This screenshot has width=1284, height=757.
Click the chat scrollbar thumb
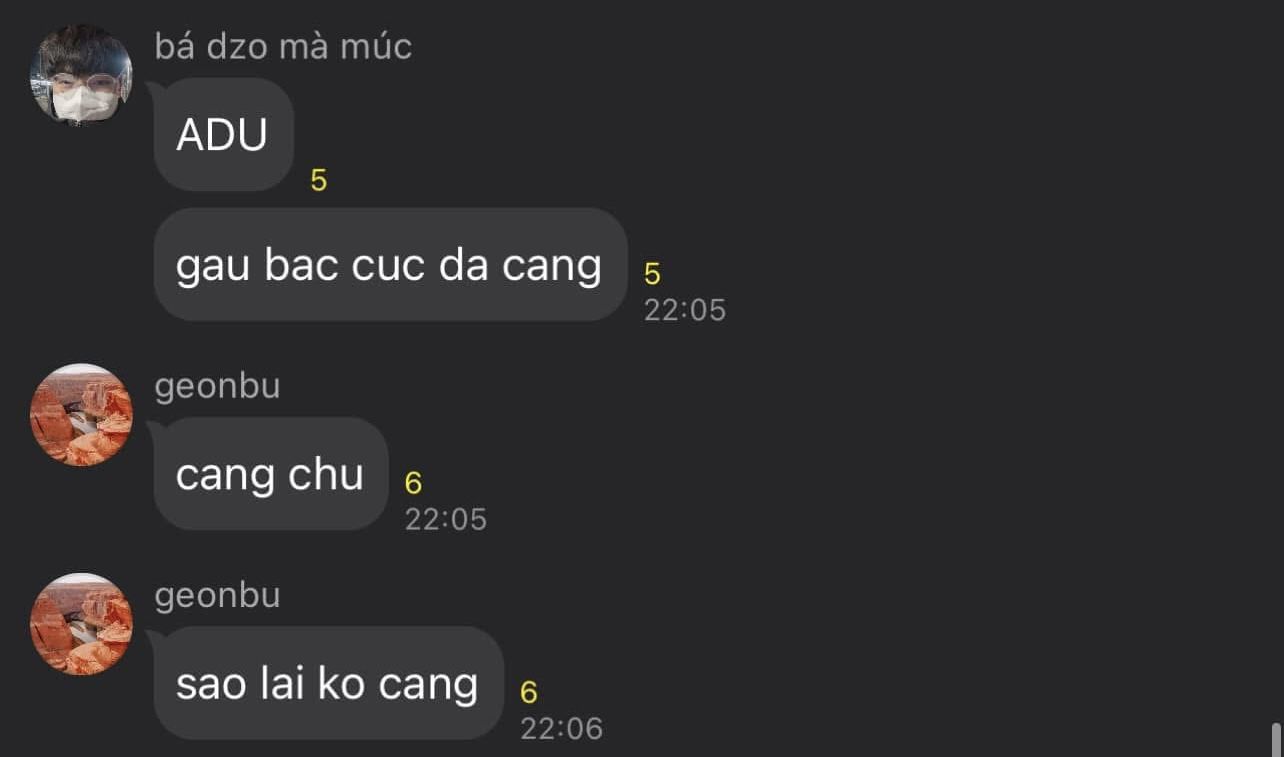[1276, 740]
